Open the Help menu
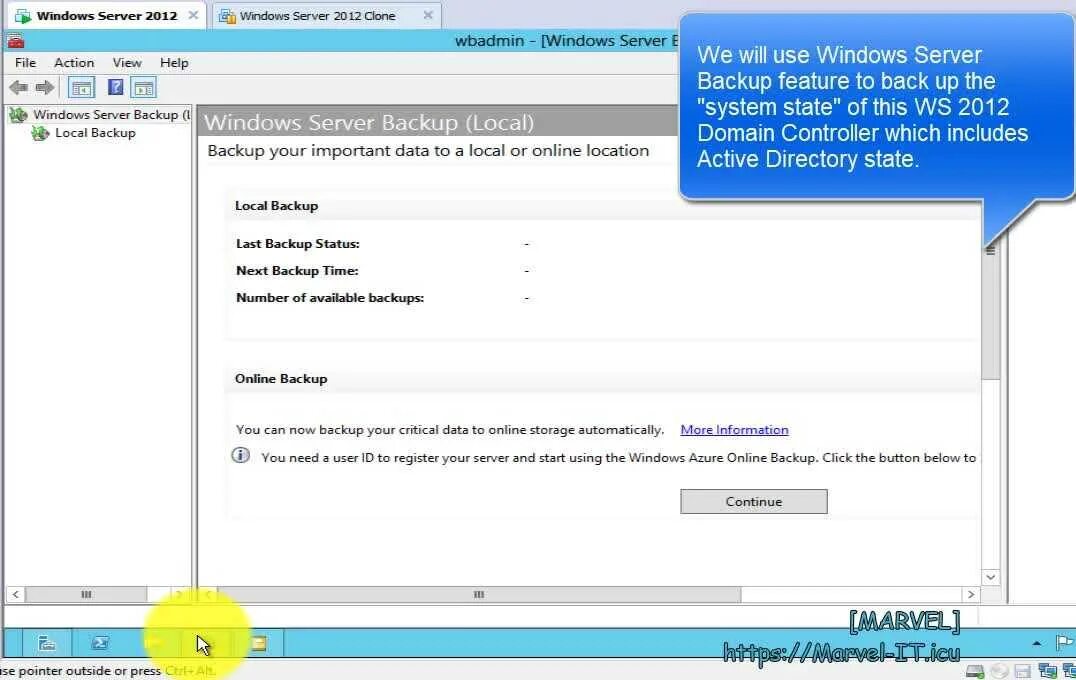This screenshot has width=1076, height=680. tap(174, 62)
